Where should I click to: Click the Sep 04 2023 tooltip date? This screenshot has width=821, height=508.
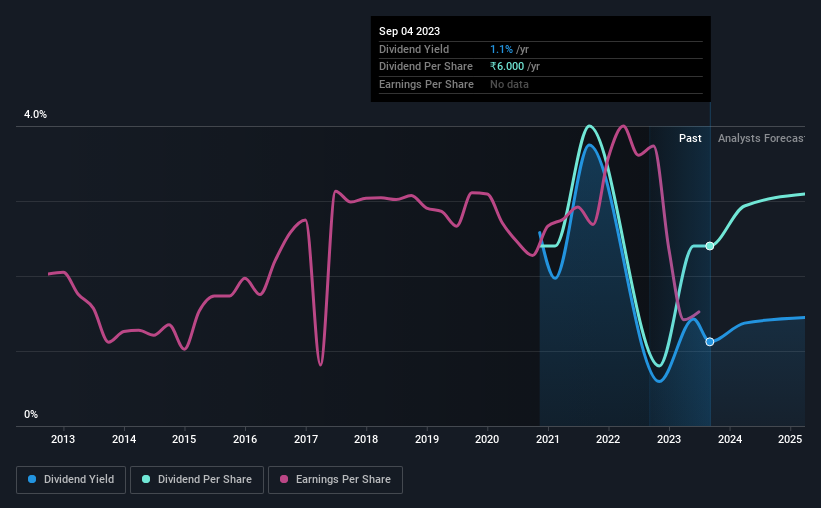(409, 31)
